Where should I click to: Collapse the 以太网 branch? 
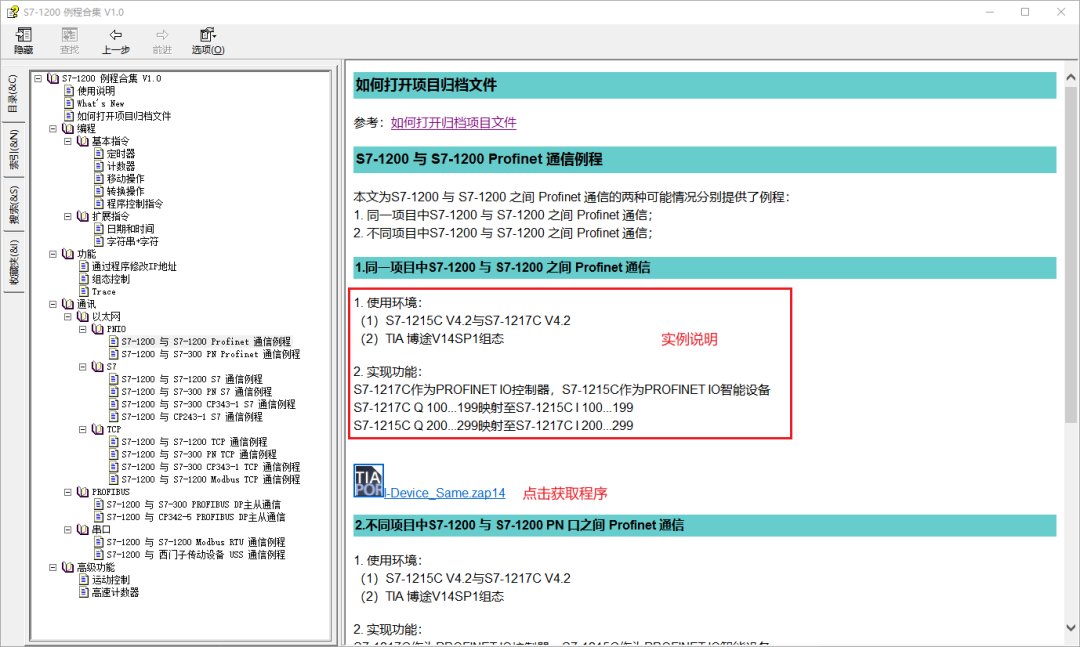[x=67, y=315]
